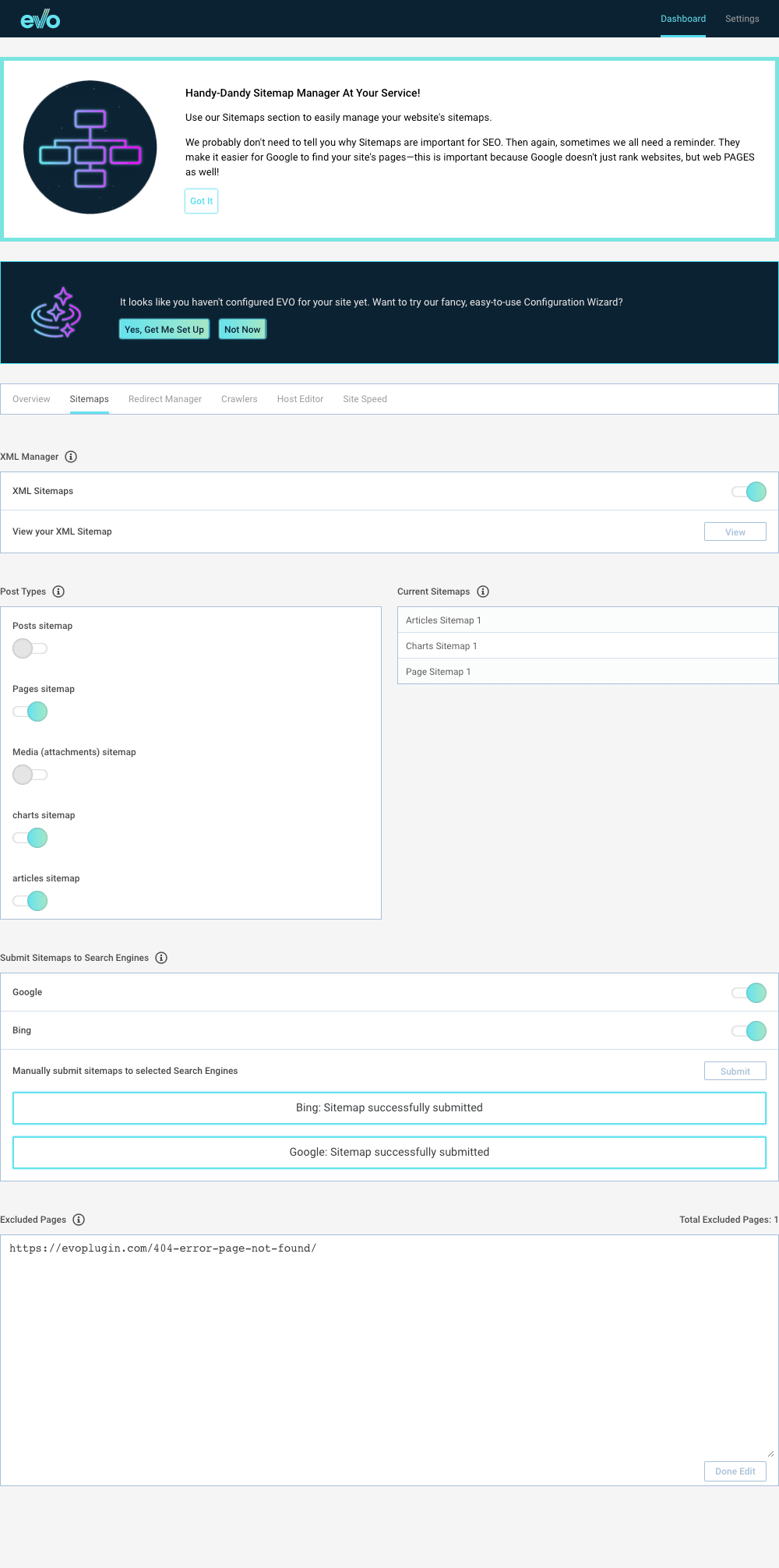Open Submit Sitemaps info icon
779x1568 pixels.
click(x=161, y=958)
